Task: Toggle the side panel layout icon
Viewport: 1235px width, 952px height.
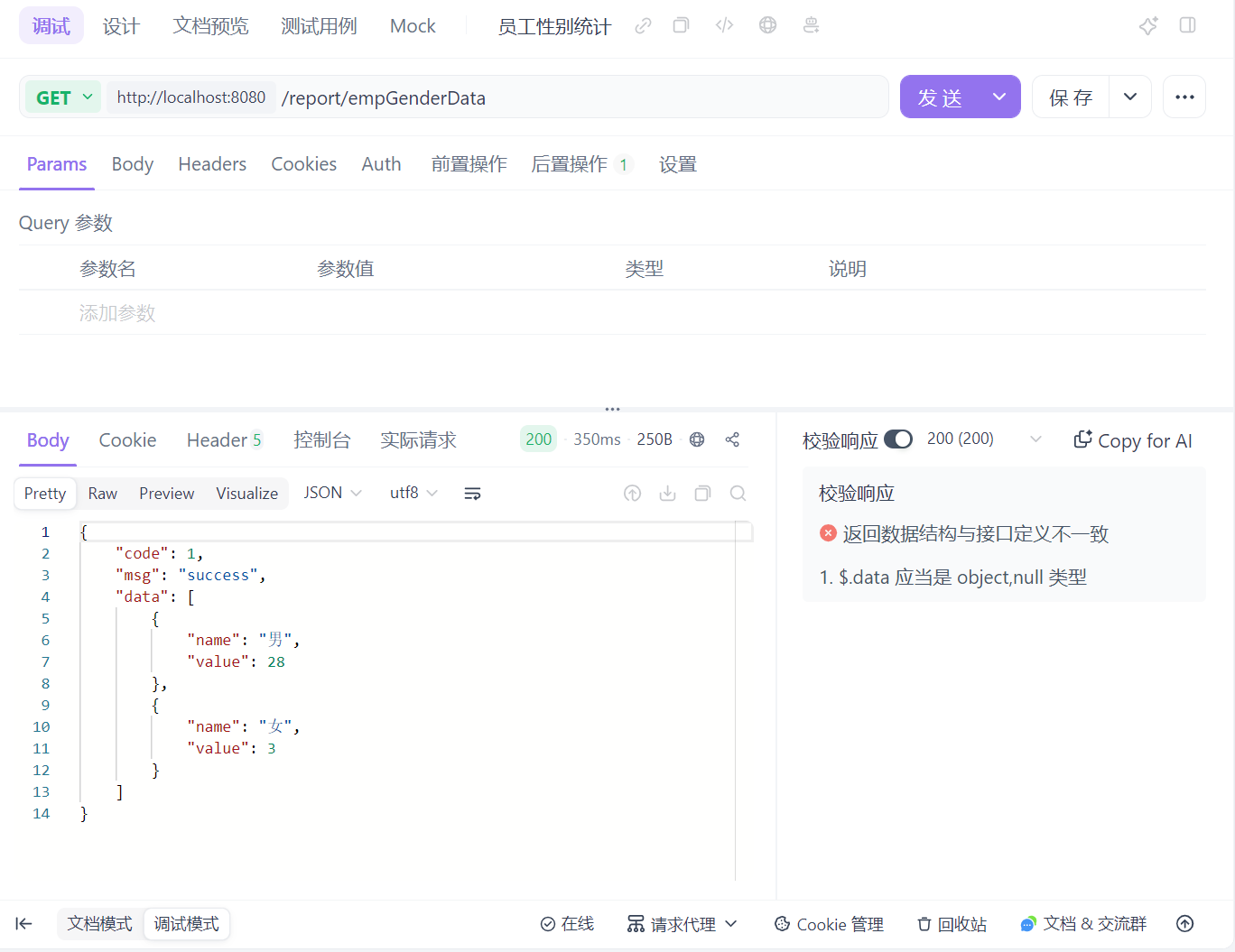Action: (x=1188, y=25)
